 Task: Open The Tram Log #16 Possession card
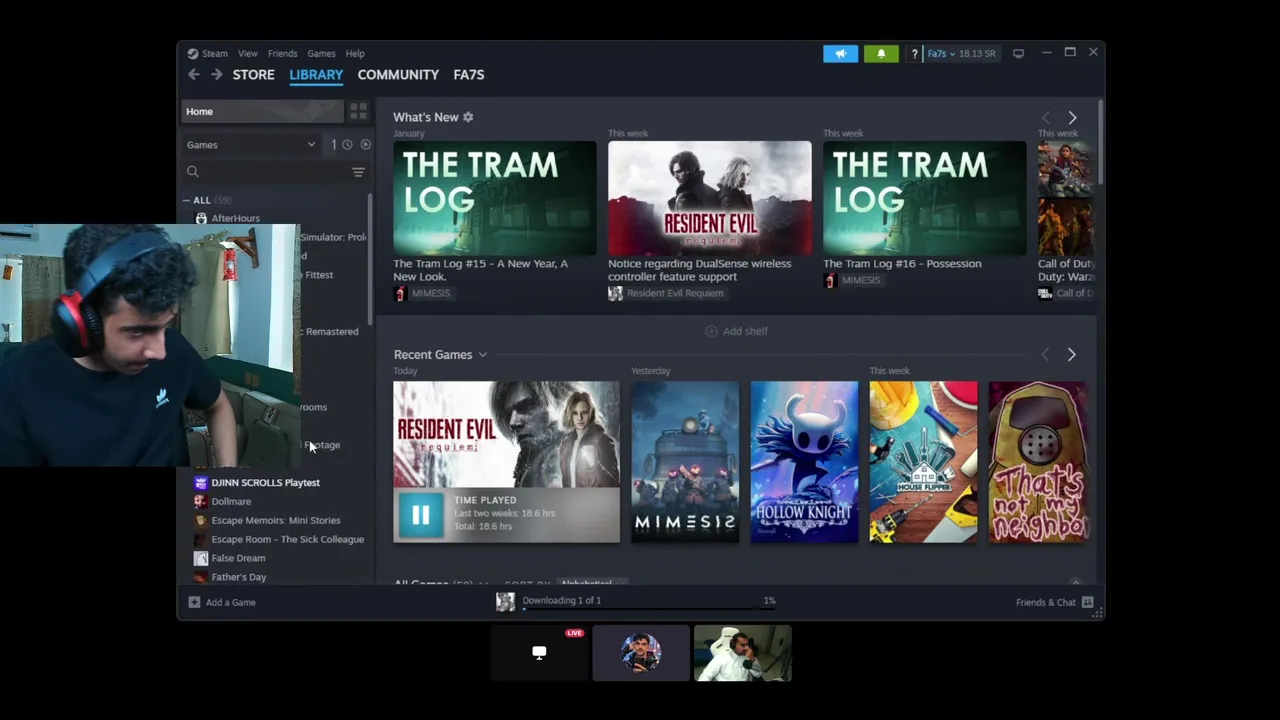[925, 198]
